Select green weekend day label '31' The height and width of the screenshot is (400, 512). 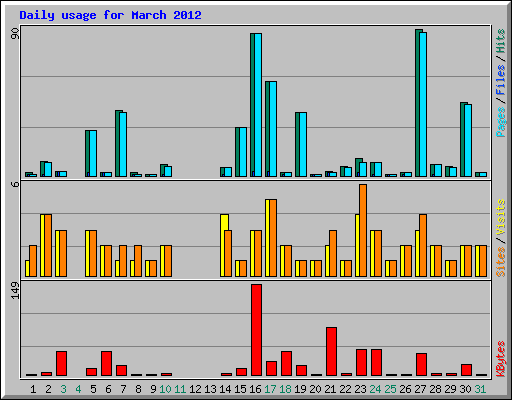click(480, 389)
